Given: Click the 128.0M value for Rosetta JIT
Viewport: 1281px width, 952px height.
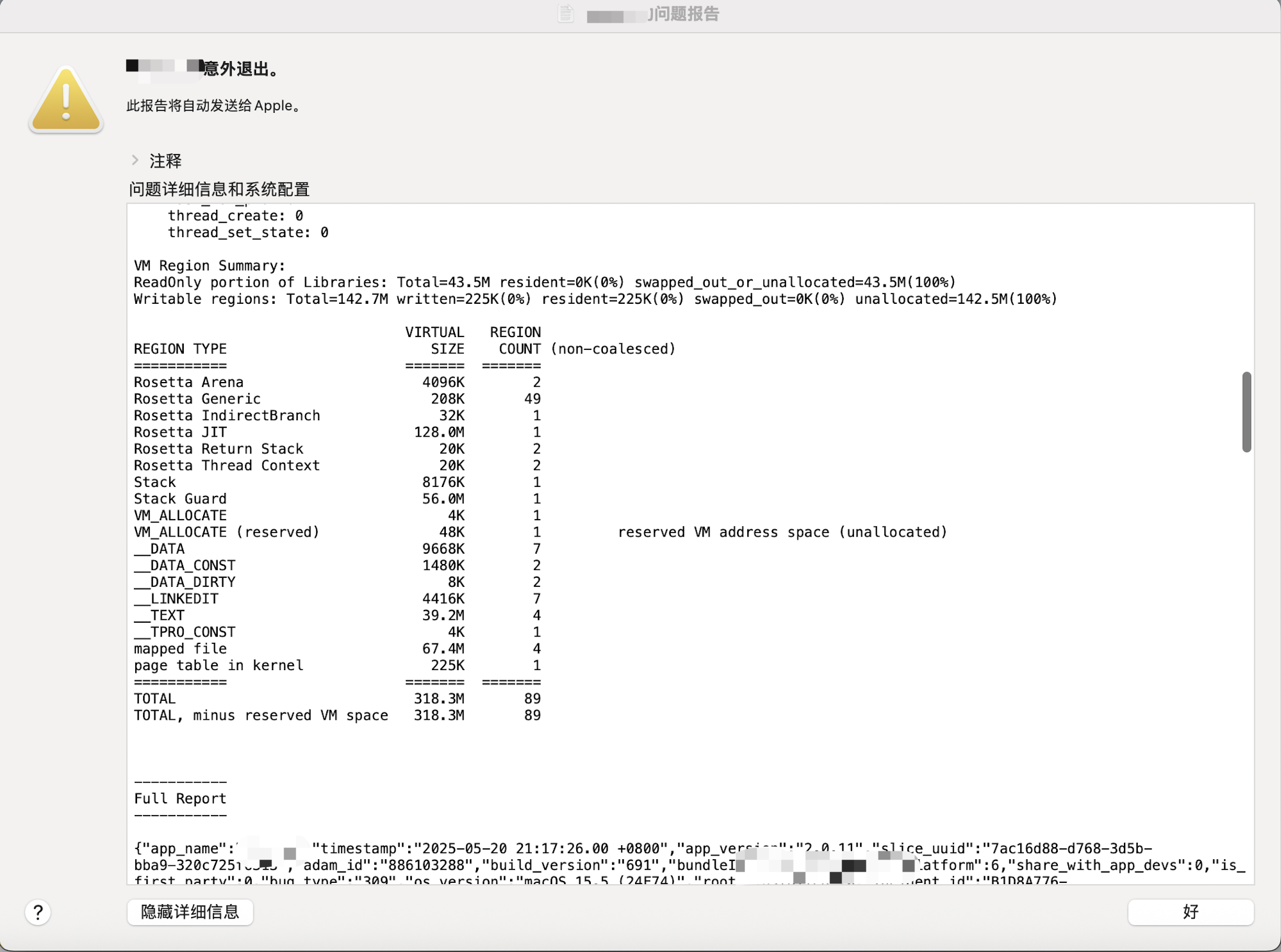Looking at the screenshot, I should pyautogui.click(x=439, y=432).
